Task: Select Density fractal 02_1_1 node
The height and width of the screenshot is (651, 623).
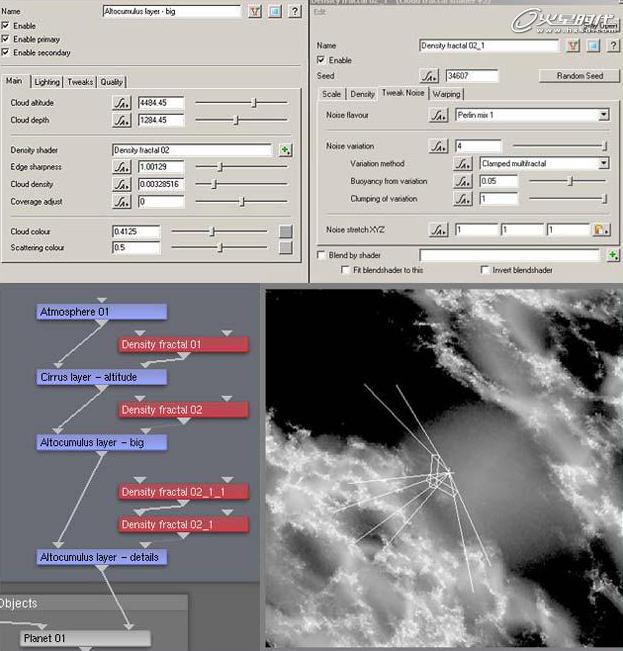Action: pyautogui.click(x=183, y=492)
